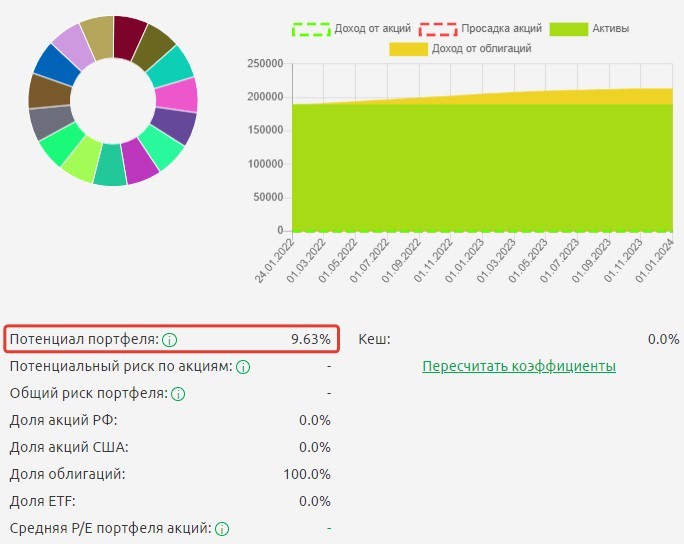
Task: Click Пересчитать коэффициенты link
Action: tap(519, 366)
